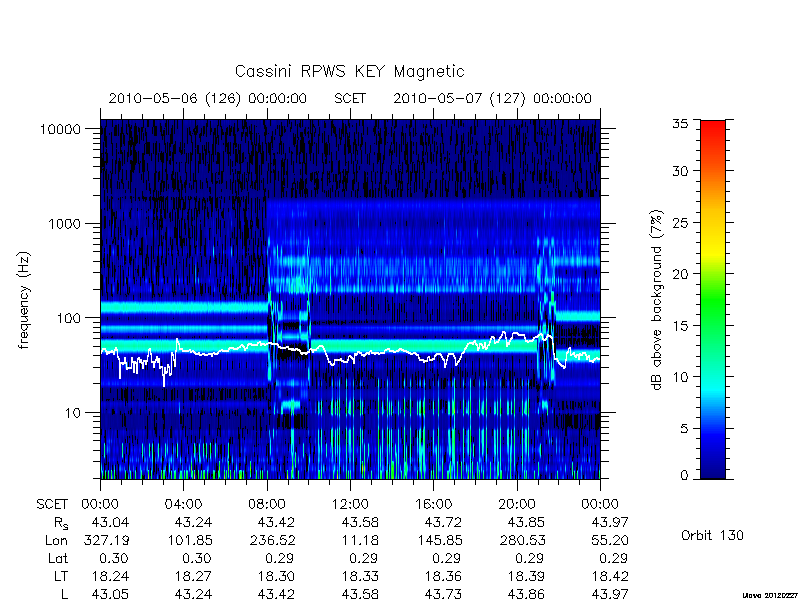Click the Lon value 145.85
800x600 pixels.
pos(439,540)
